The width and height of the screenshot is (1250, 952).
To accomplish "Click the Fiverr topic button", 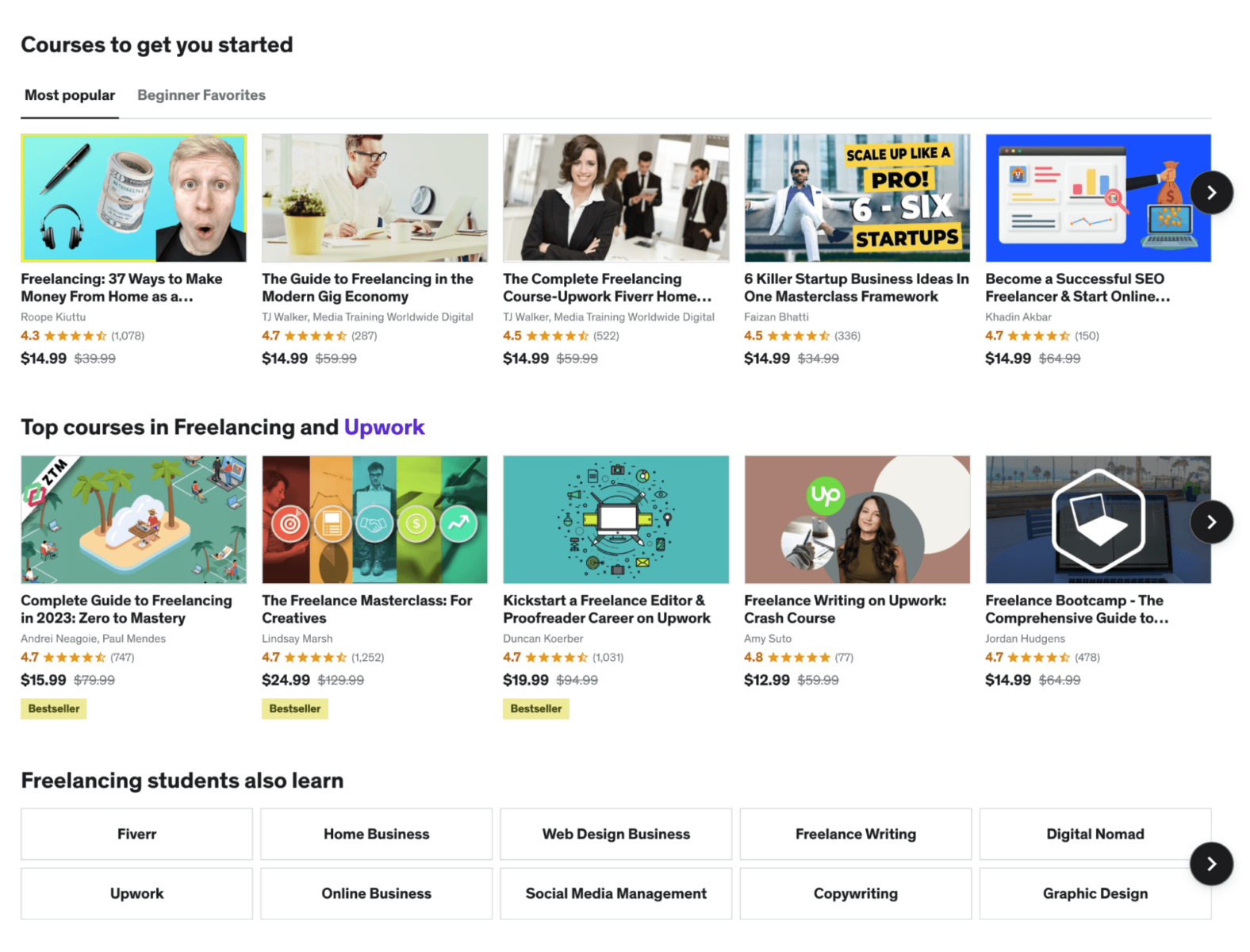I will pos(136,834).
